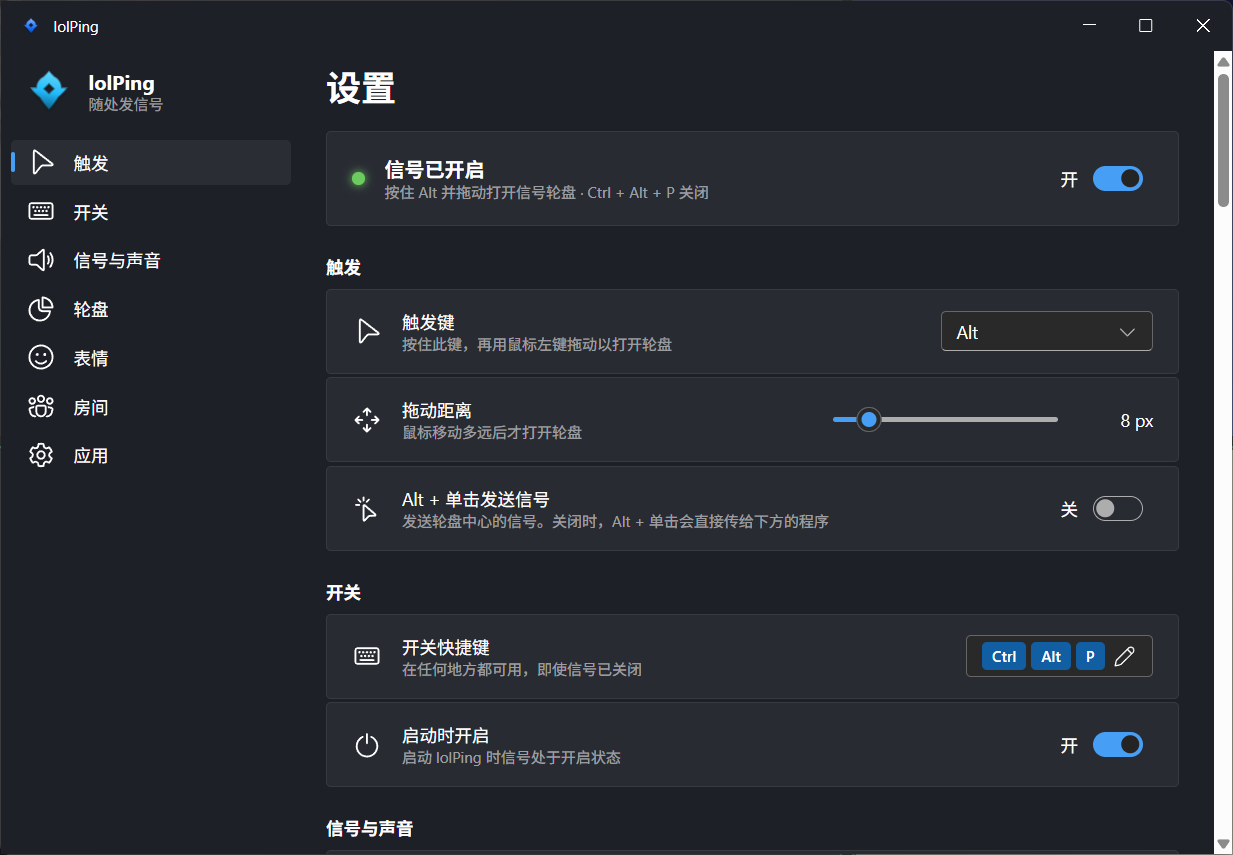Click the 房间 people icon in sidebar
Viewport: 1233px width, 855px height.
(41, 406)
